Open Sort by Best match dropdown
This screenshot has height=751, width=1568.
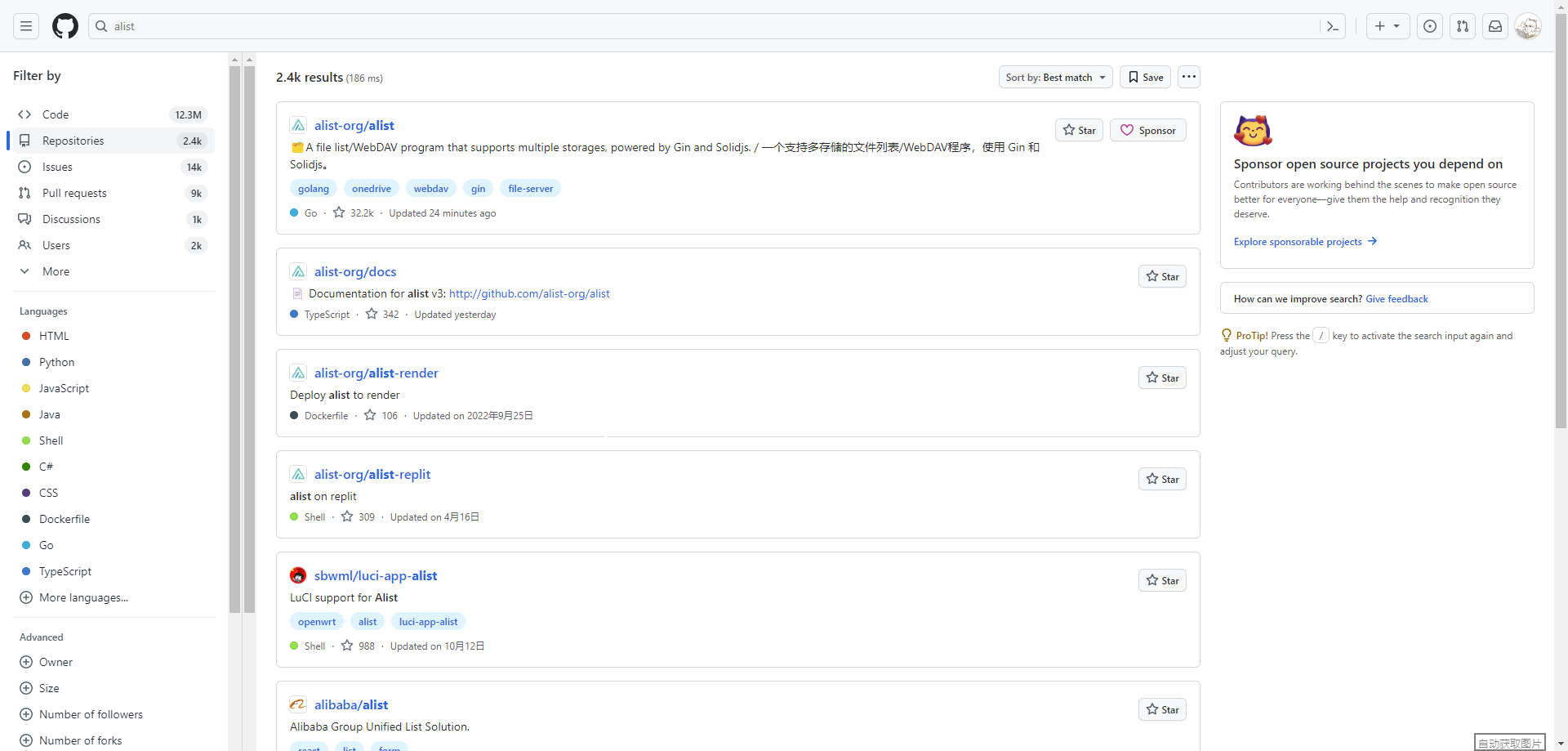tap(1055, 77)
